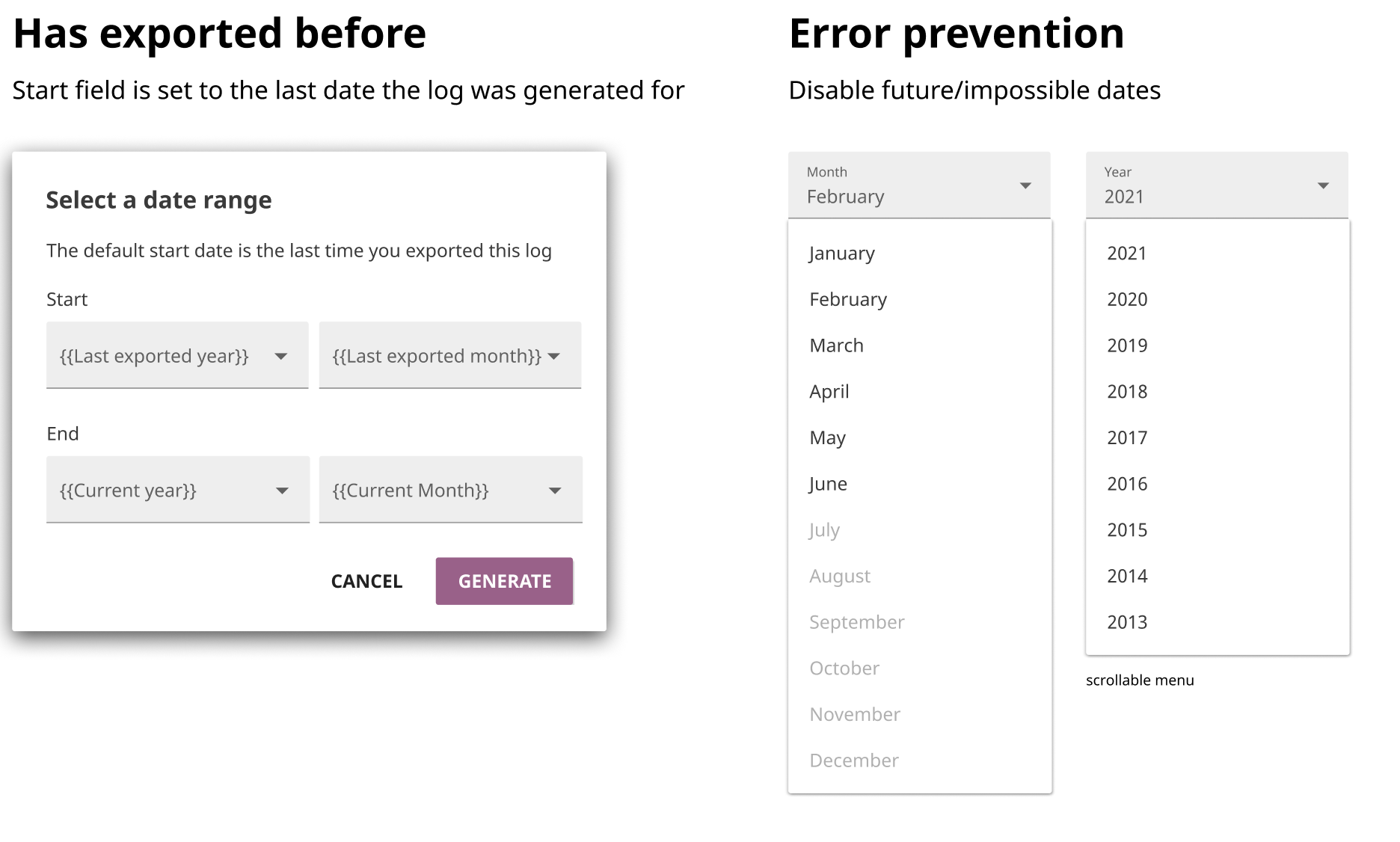Click the chevron arrow on the Month selector
The width and height of the screenshot is (1400, 842).
point(1025,186)
